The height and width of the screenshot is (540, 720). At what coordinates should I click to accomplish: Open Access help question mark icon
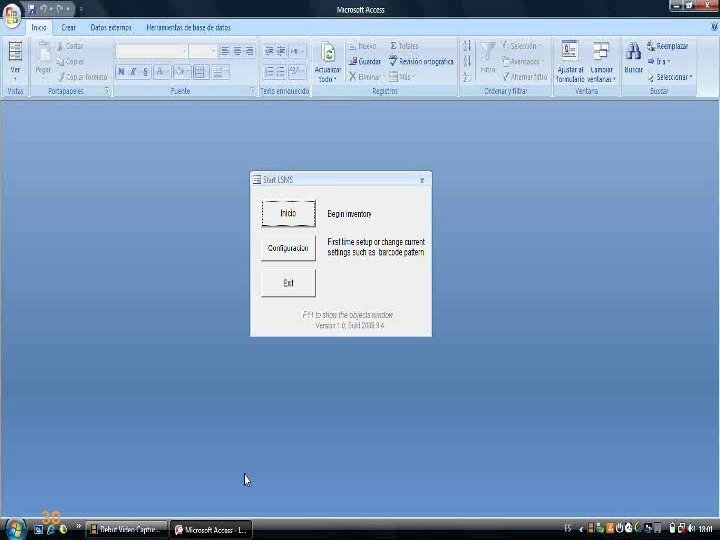(714, 27)
